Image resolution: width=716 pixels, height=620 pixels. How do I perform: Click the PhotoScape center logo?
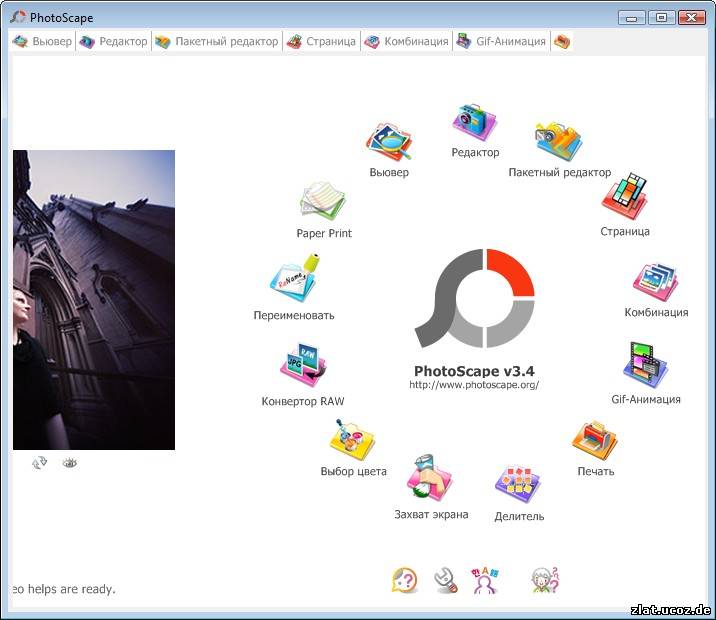[475, 299]
